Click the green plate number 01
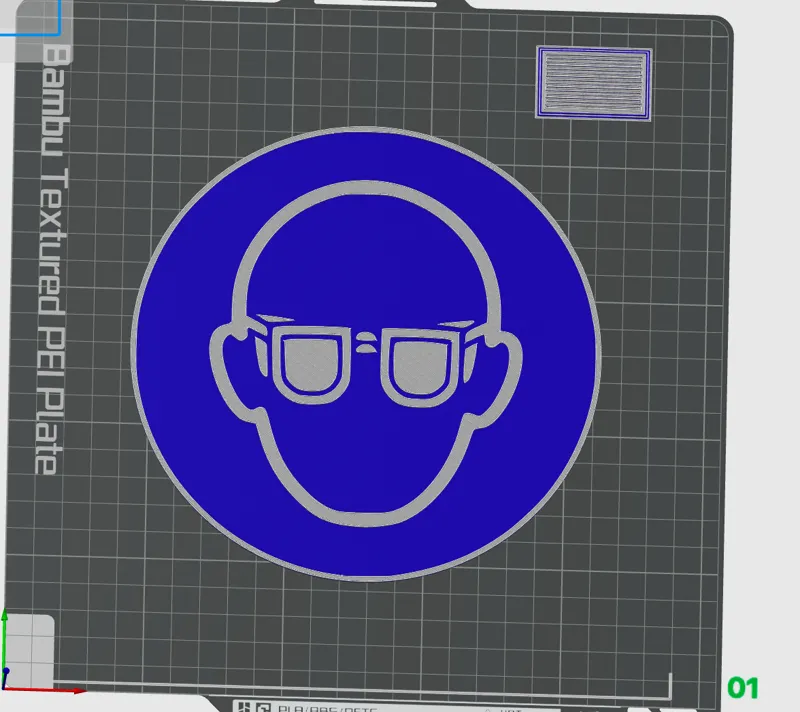Screen dimensions: 800x712 (743, 688)
